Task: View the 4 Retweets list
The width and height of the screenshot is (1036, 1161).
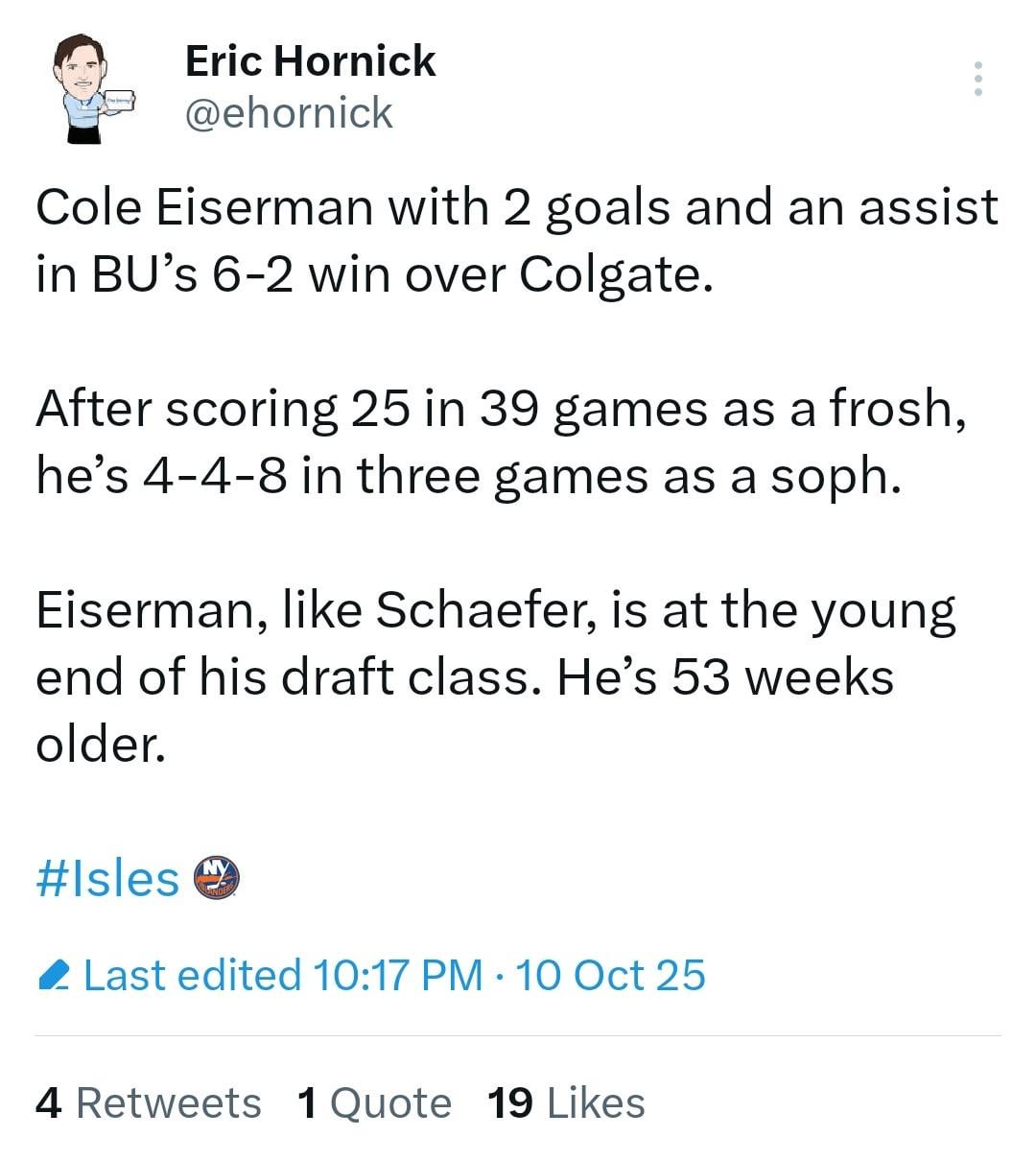Action: (x=149, y=1103)
